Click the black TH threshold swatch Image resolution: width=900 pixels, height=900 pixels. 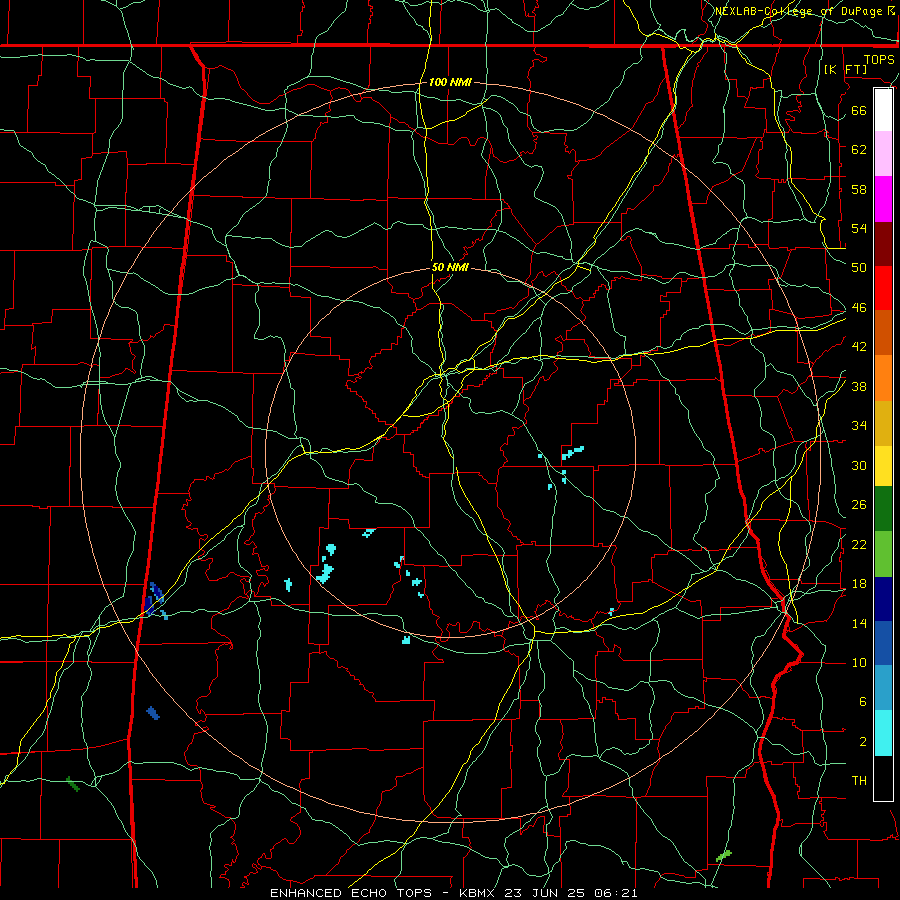[x=883, y=778]
